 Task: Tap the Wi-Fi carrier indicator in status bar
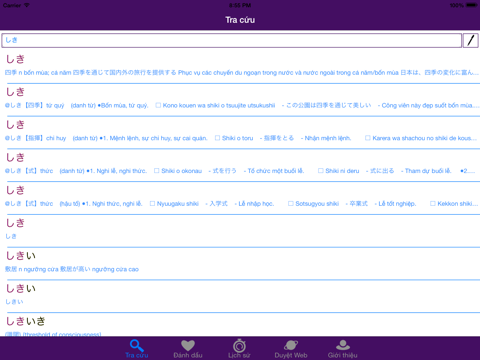(16, 5)
